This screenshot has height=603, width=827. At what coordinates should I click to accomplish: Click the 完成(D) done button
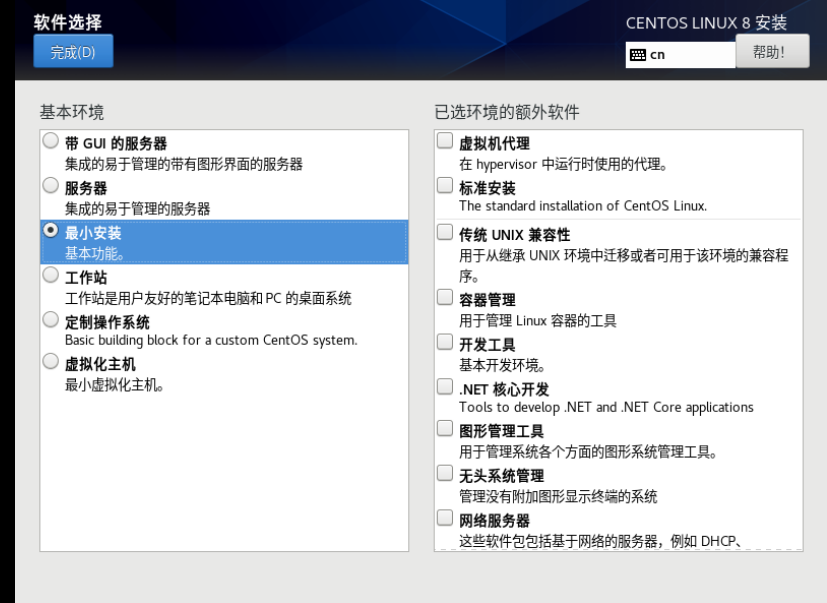pyautogui.click(x=73, y=51)
